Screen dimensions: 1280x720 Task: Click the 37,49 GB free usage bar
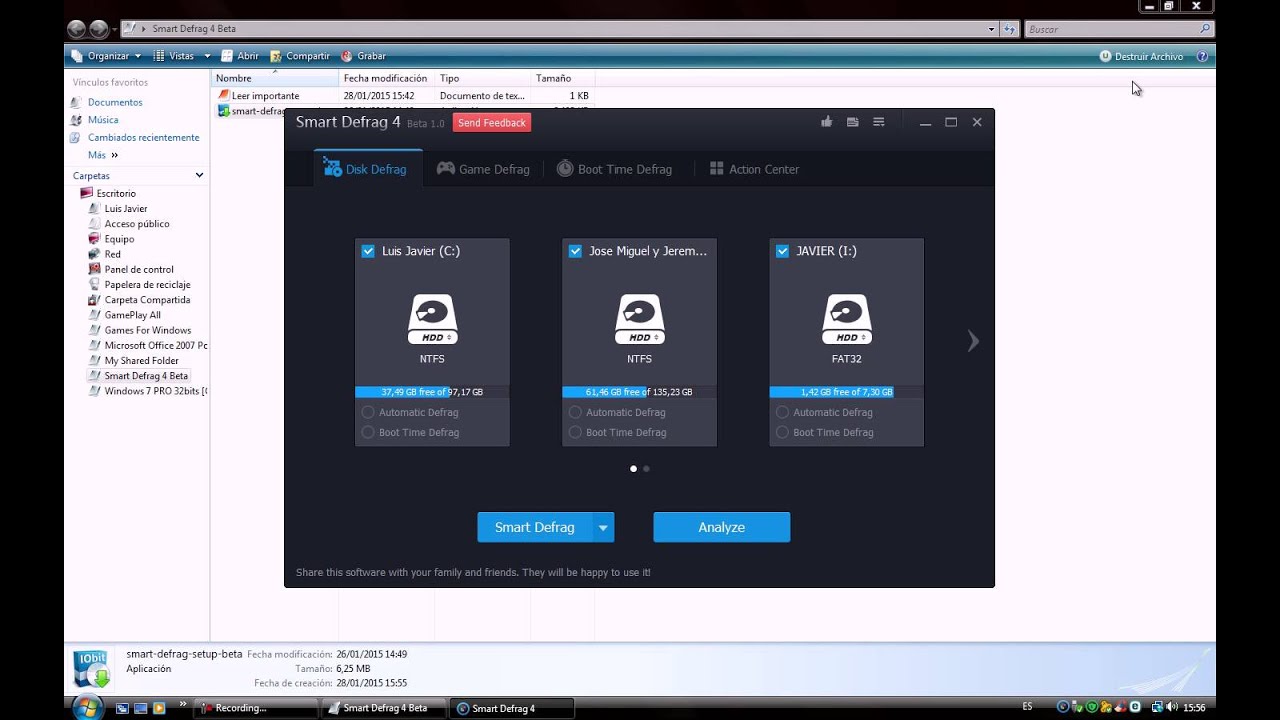point(432,392)
